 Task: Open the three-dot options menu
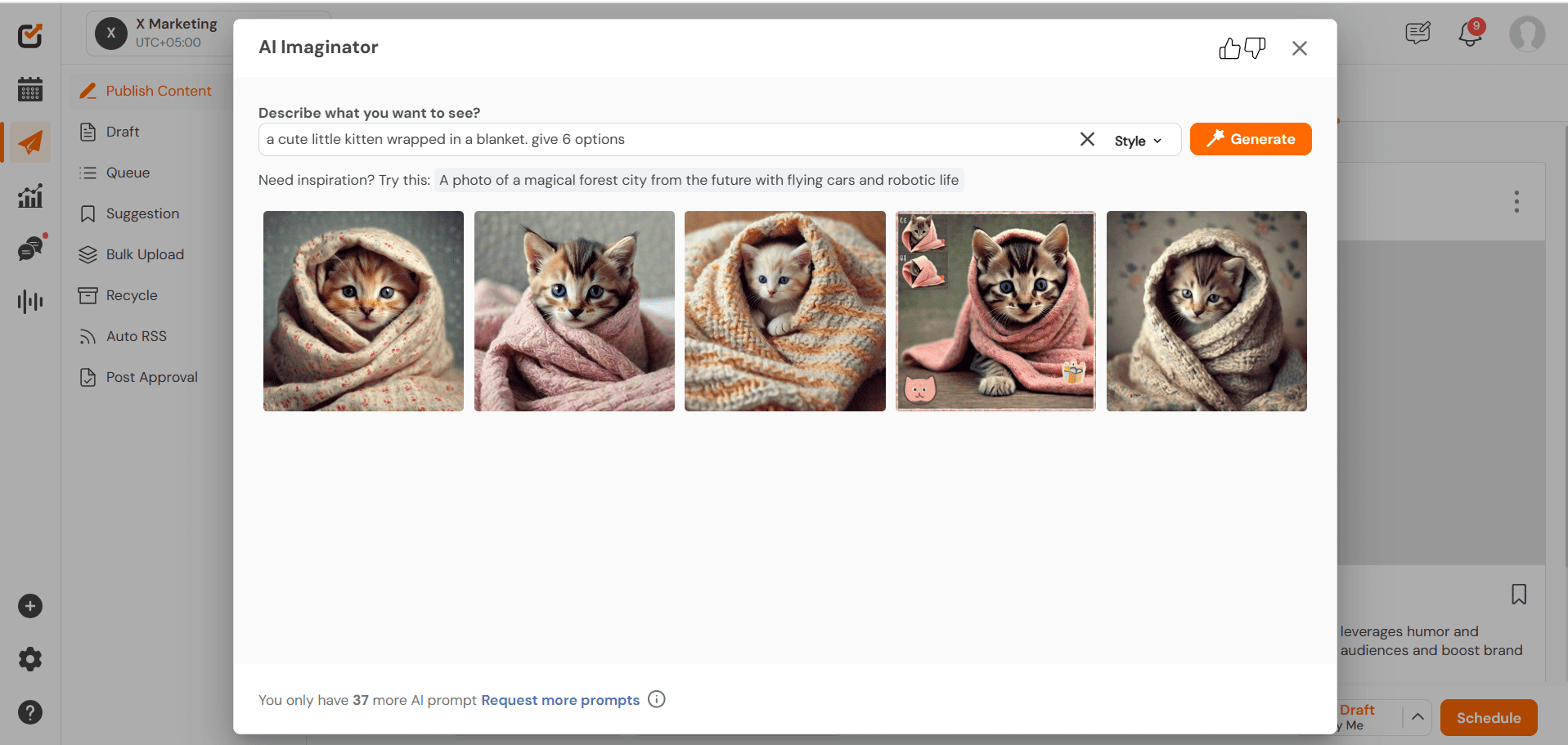[1516, 202]
